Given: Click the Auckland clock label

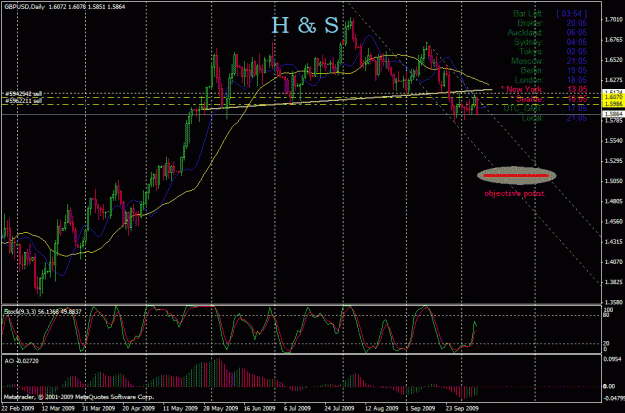Looking at the screenshot, I should 525,33.
